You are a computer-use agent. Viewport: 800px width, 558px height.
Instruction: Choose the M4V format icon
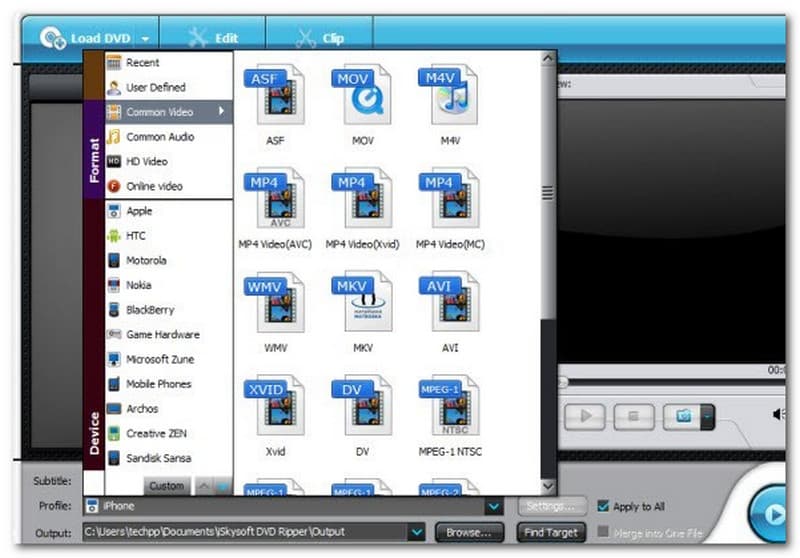point(448,96)
